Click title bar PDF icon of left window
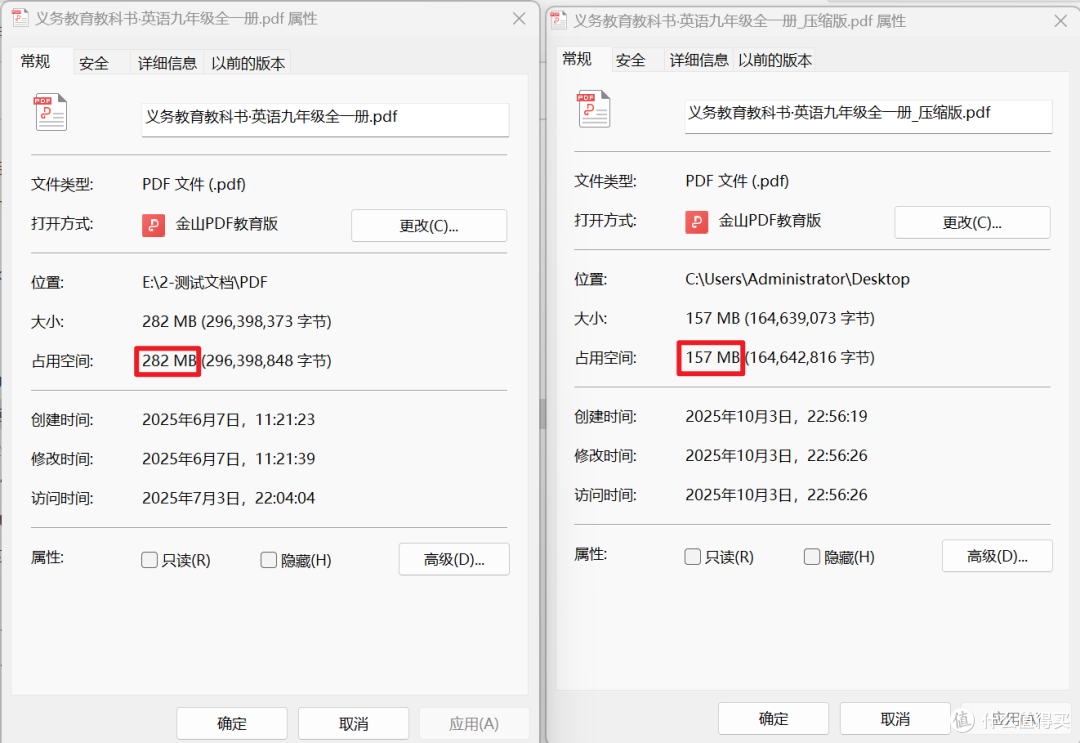Image resolution: width=1080 pixels, height=743 pixels. coord(21,18)
